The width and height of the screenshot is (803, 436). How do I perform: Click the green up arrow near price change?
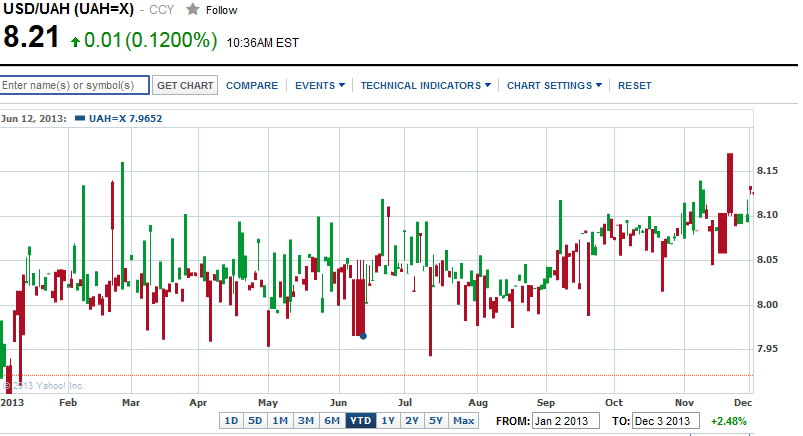coord(75,41)
